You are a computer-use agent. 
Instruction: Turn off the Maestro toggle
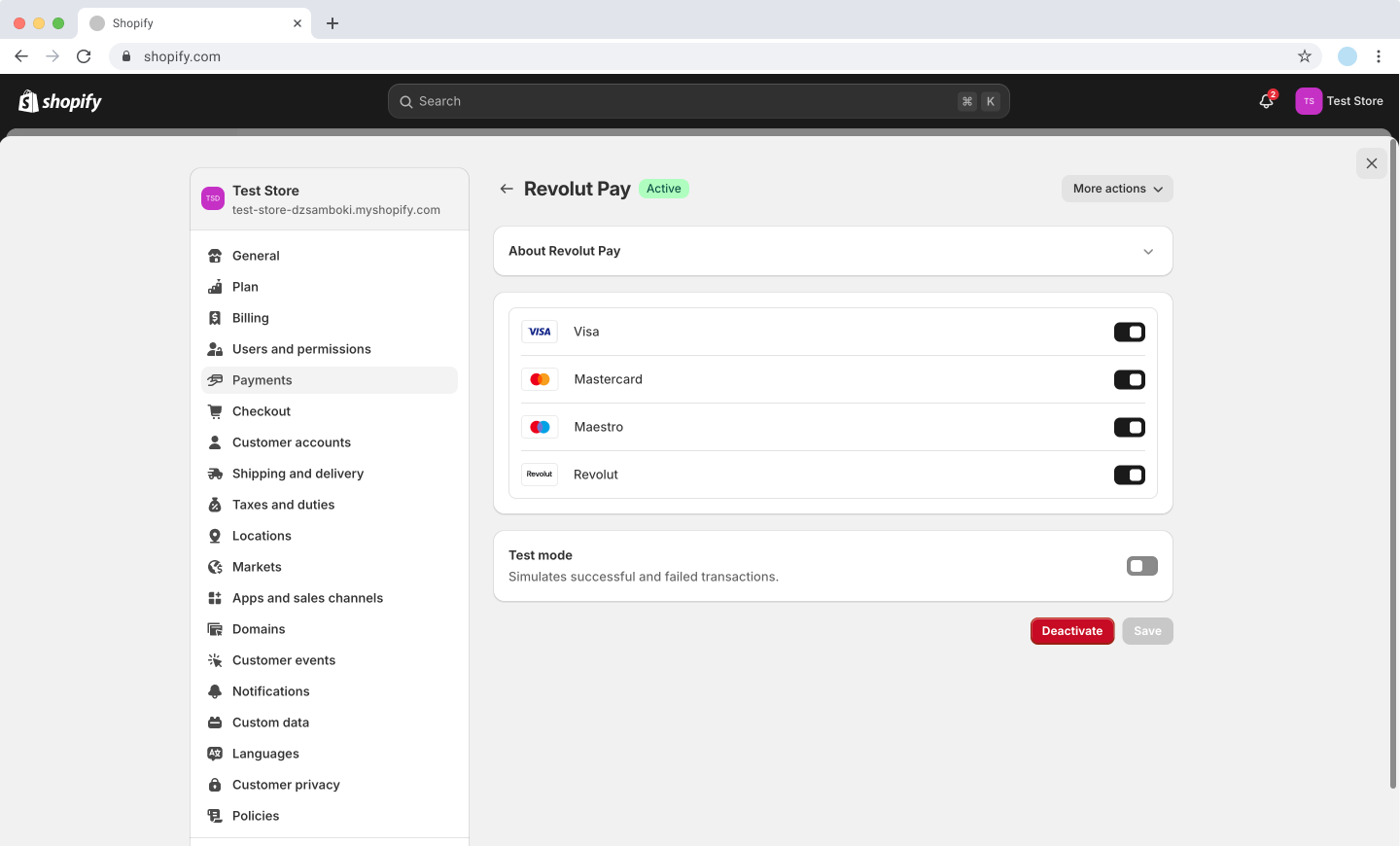[1130, 428]
